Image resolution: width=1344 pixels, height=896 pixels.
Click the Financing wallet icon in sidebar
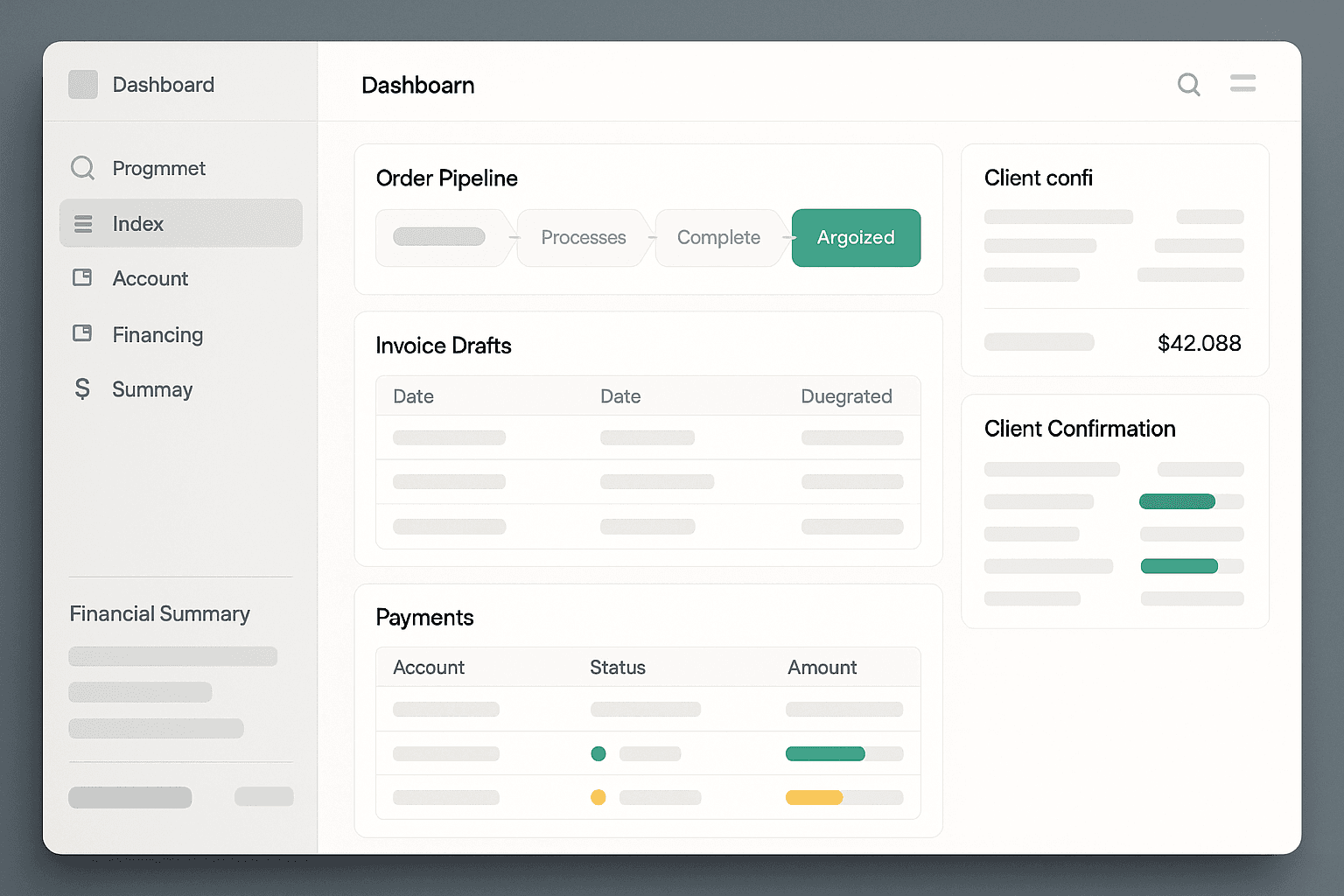(x=82, y=333)
